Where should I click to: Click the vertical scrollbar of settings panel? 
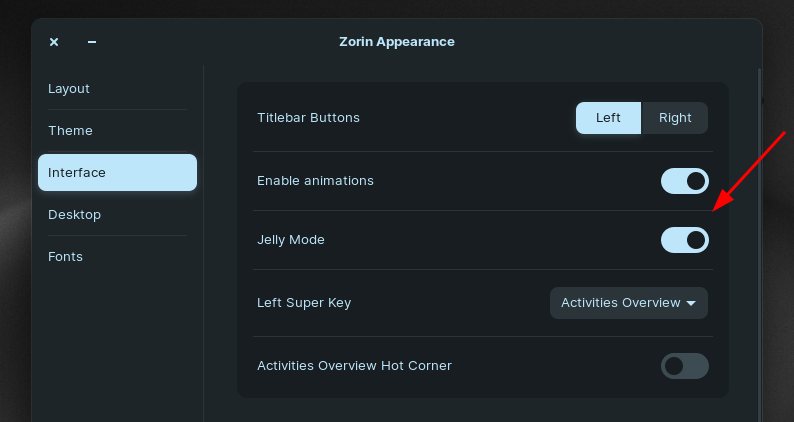pos(759,240)
